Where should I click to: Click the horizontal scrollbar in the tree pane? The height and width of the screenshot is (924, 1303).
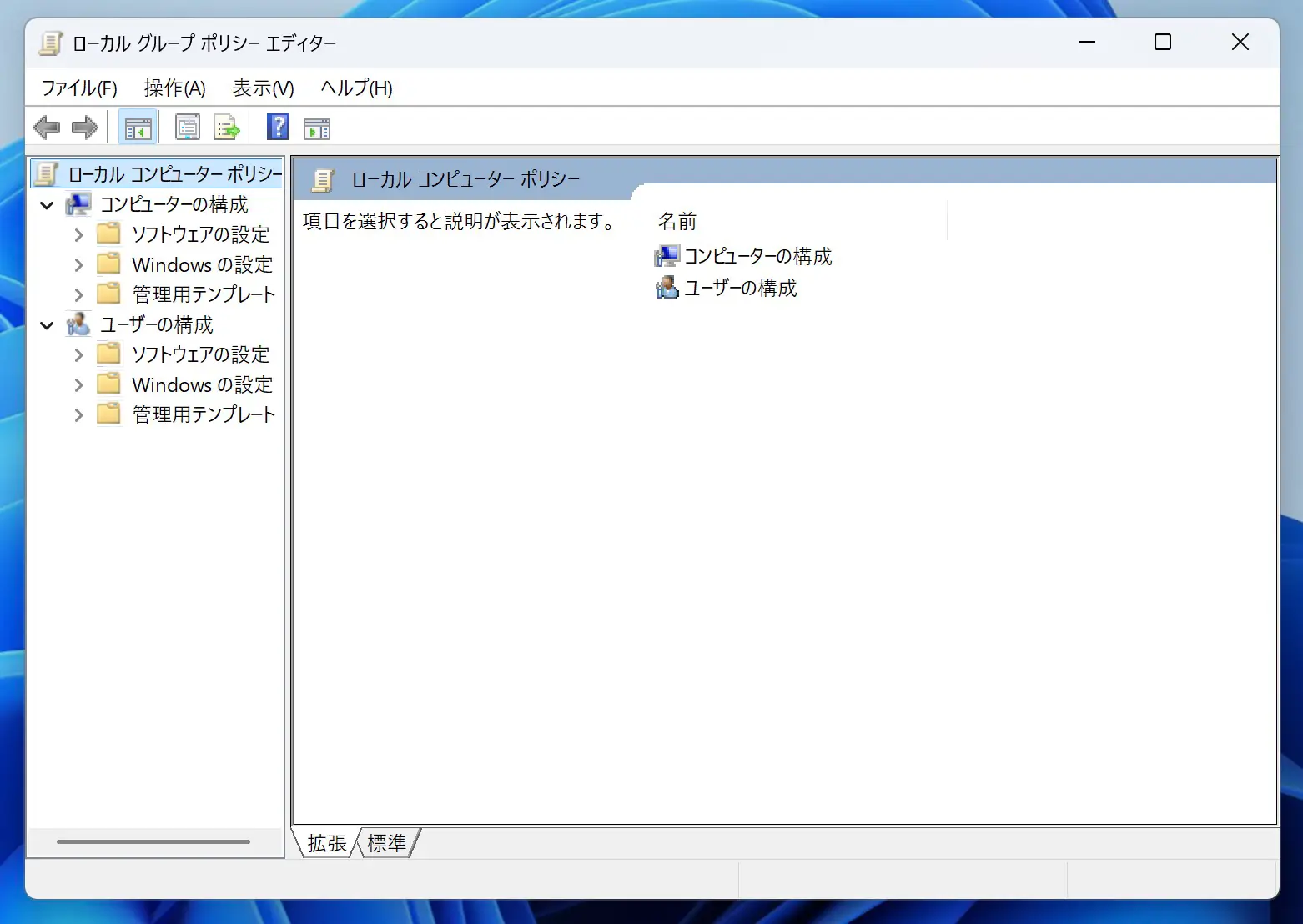click(x=153, y=842)
